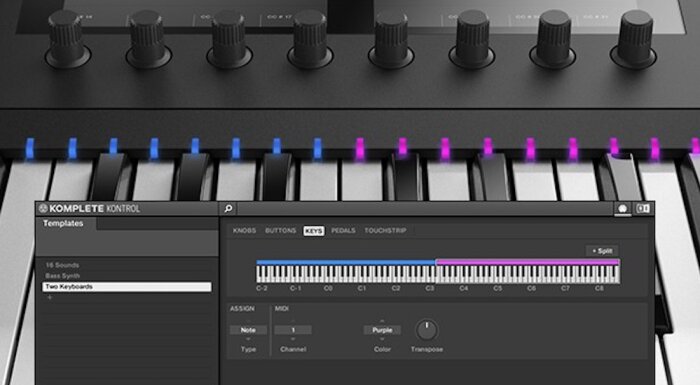Select the purple key zone bar
This screenshot has width=700, height=385.
point(528,263)
